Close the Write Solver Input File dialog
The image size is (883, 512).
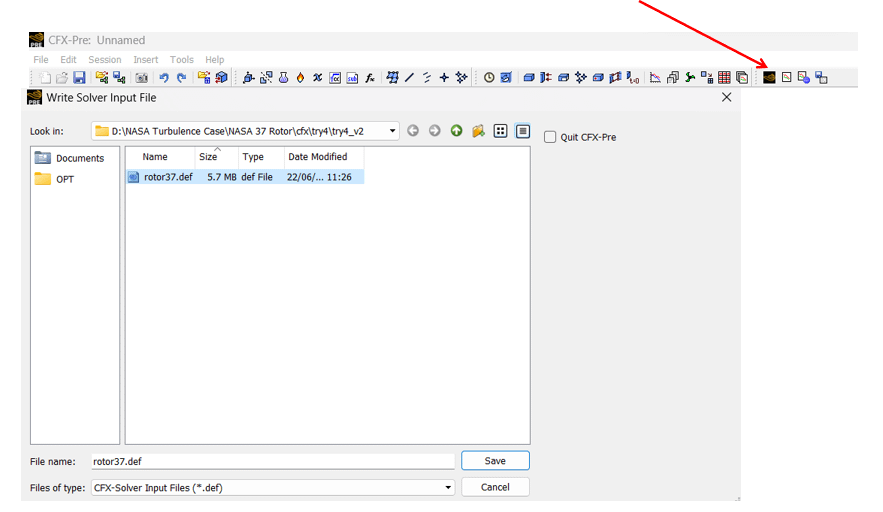coord(726,97)
